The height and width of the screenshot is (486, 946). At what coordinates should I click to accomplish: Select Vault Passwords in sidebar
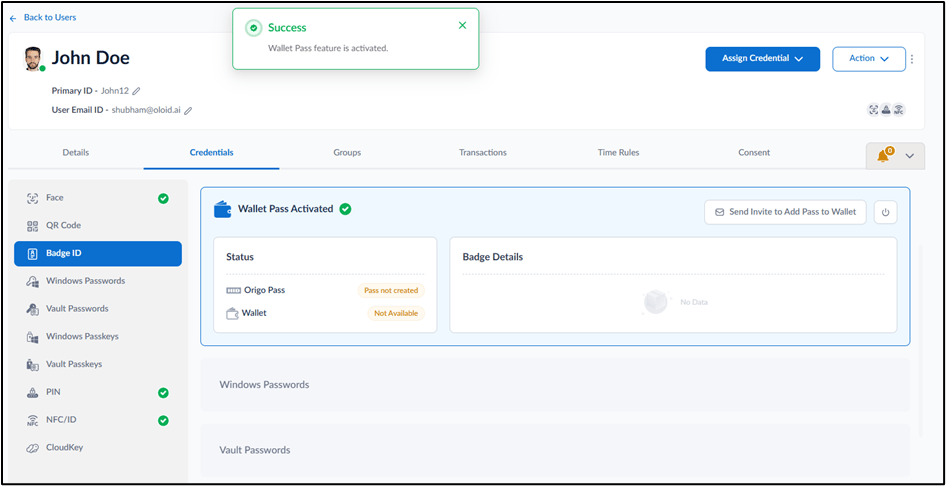98,309
